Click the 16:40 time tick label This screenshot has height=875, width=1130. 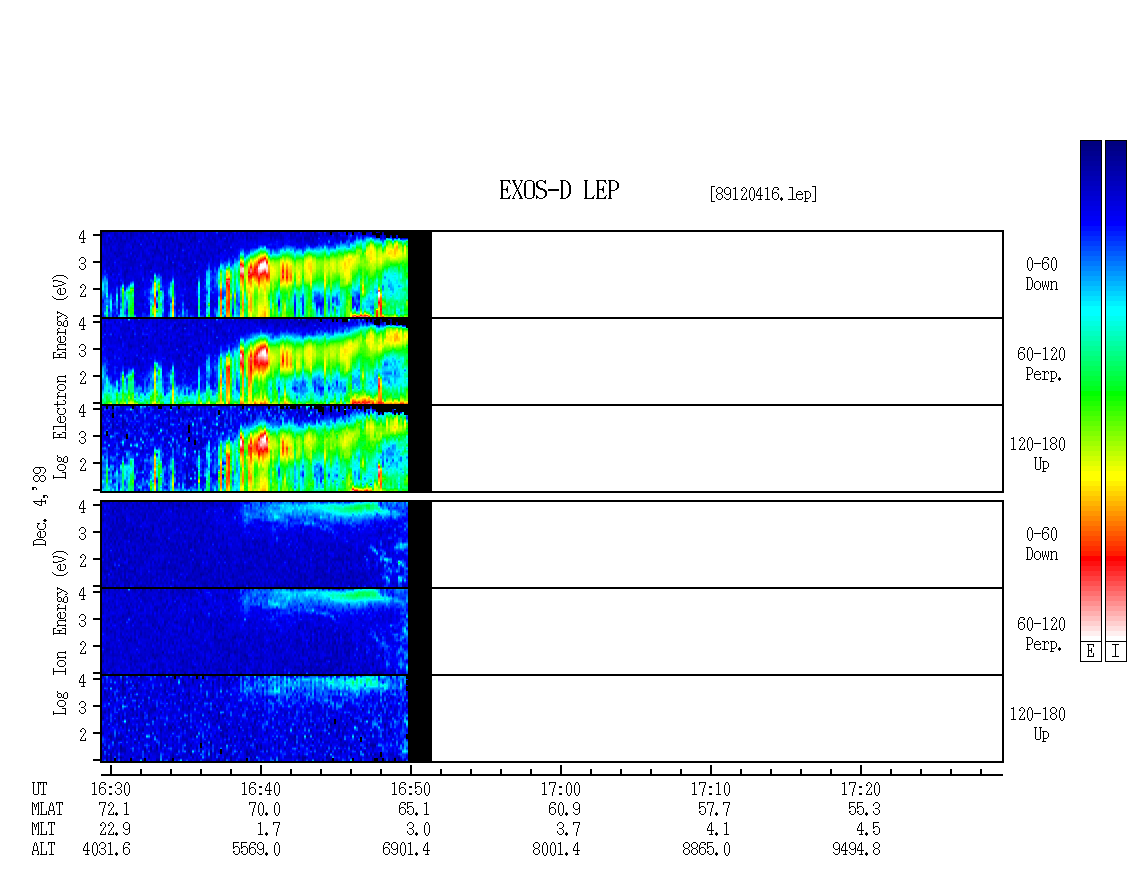click(x=260, y=789)
